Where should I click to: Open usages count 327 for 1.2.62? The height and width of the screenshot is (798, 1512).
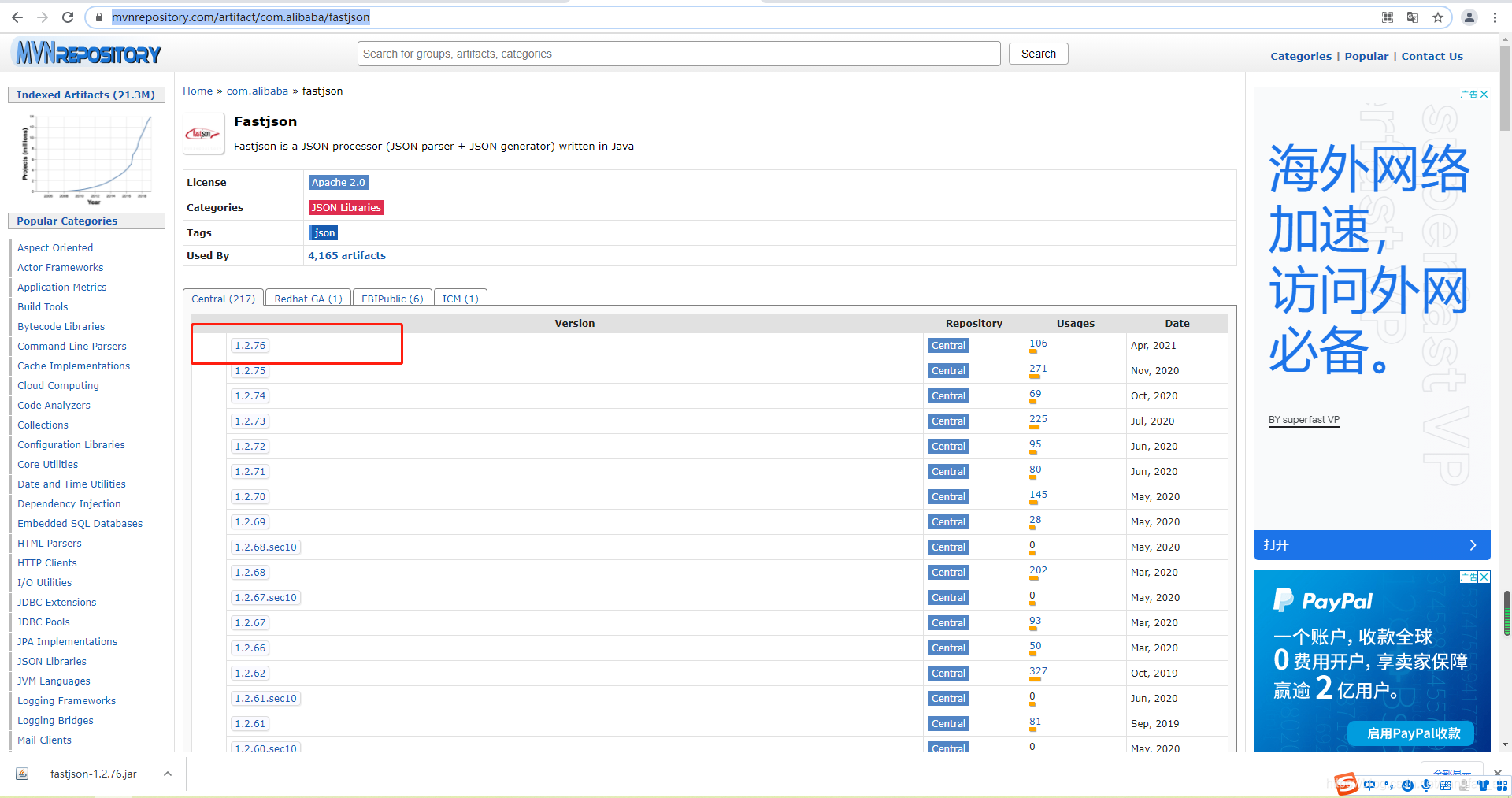point(1038,671)
